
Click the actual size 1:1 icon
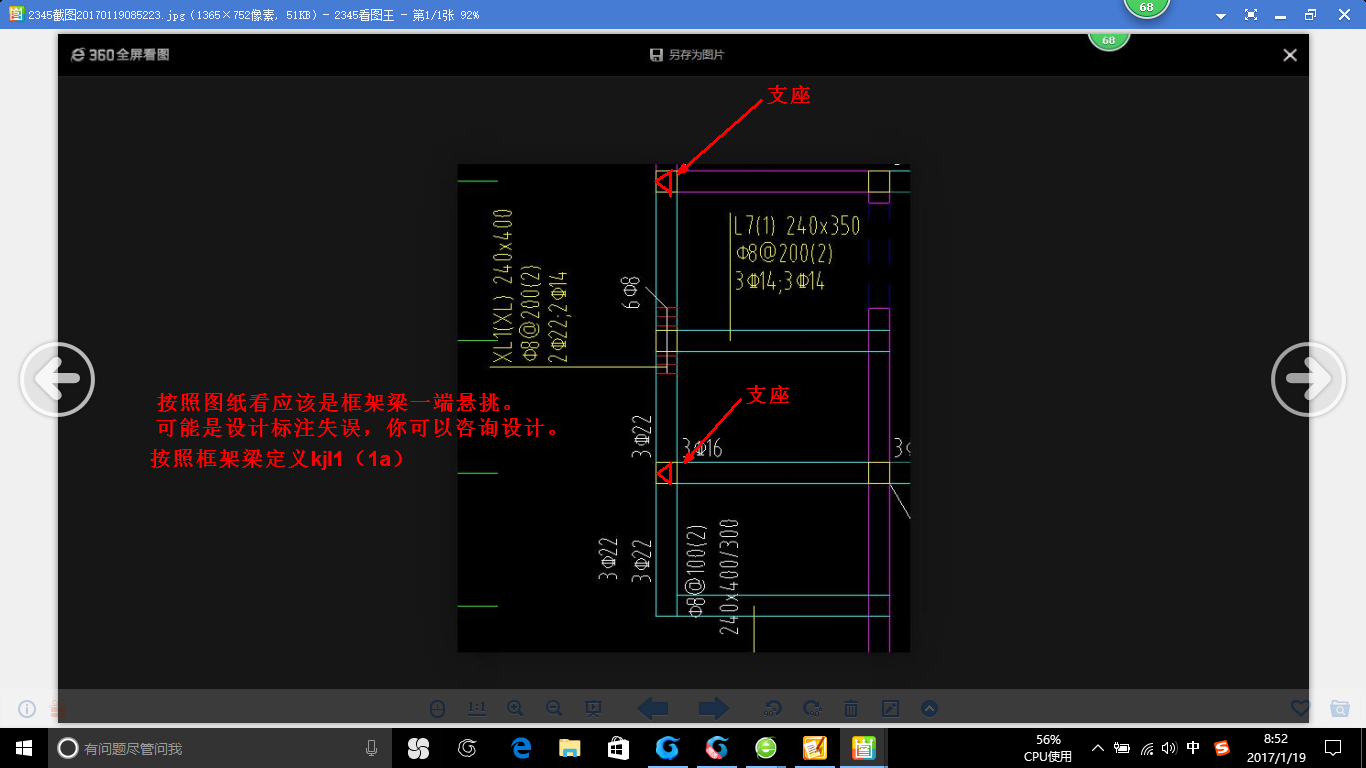[477, 709]
